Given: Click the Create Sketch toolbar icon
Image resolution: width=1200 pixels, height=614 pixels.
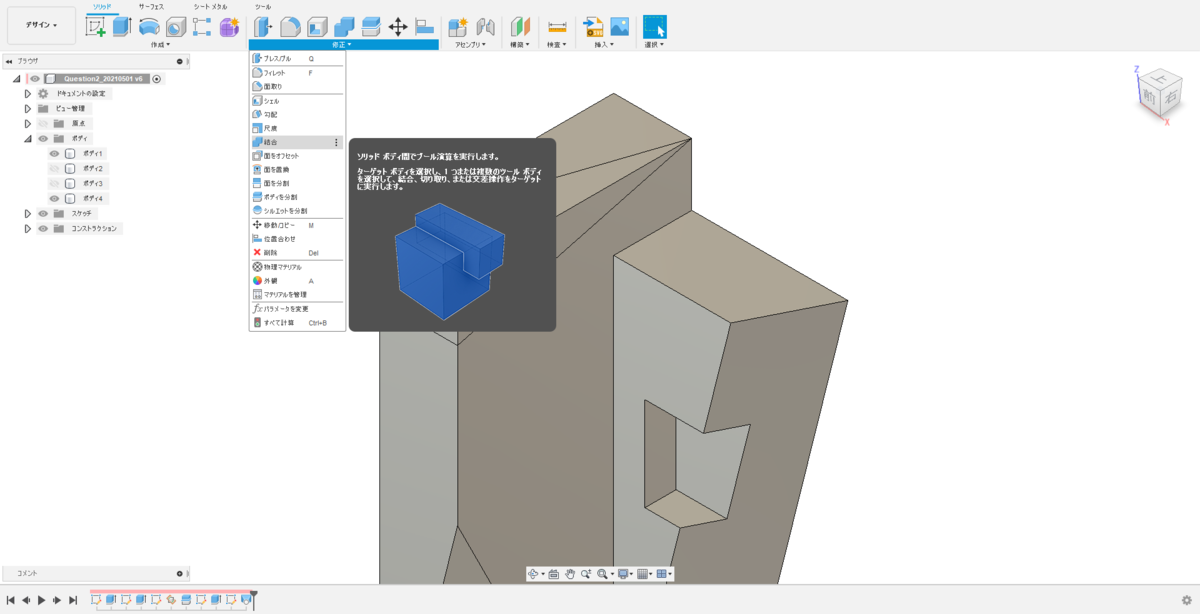Looking at the screenshot, I should [x=96, y=27].
